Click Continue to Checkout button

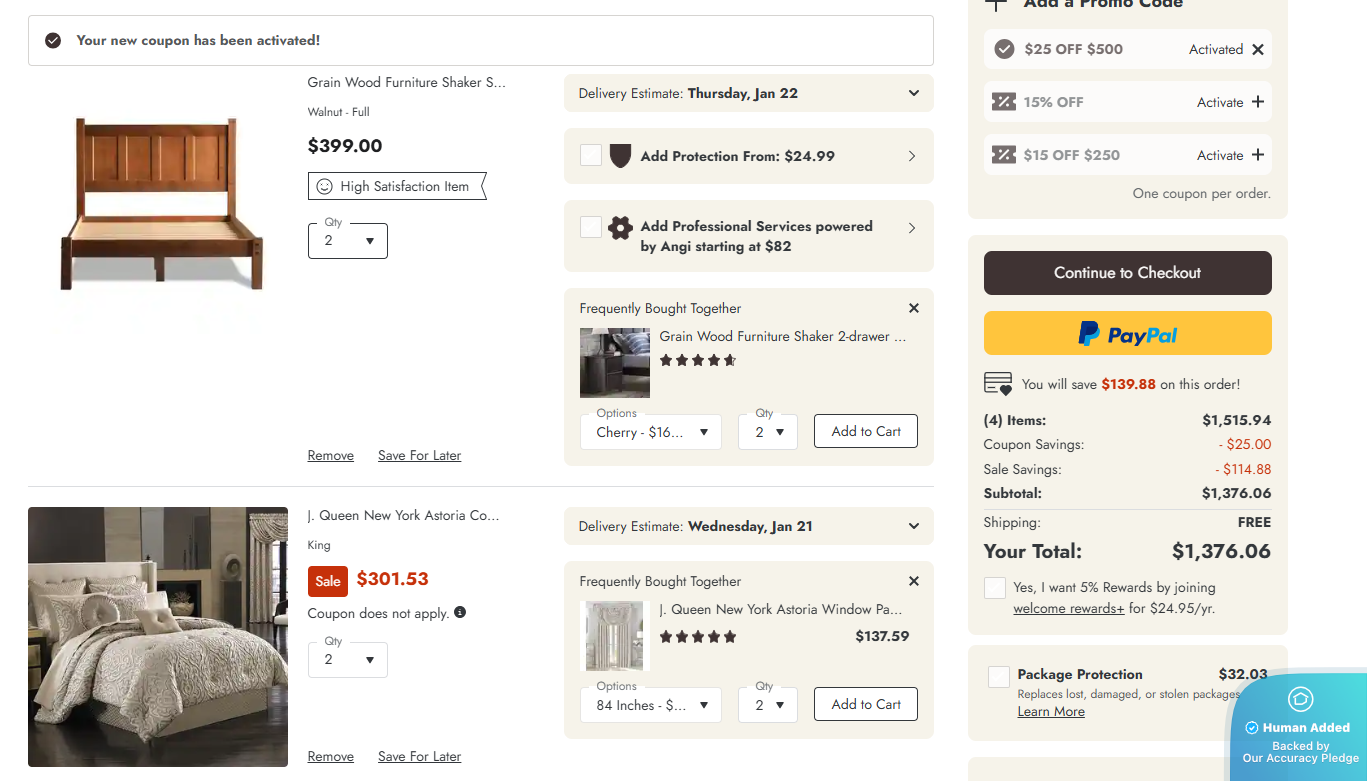1127,273
